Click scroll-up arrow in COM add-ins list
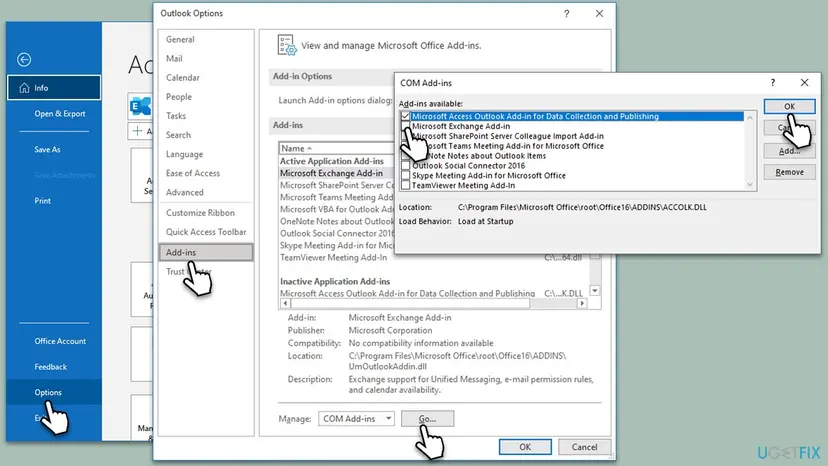This screenshot has width=828, height=466. pos(750,118)
